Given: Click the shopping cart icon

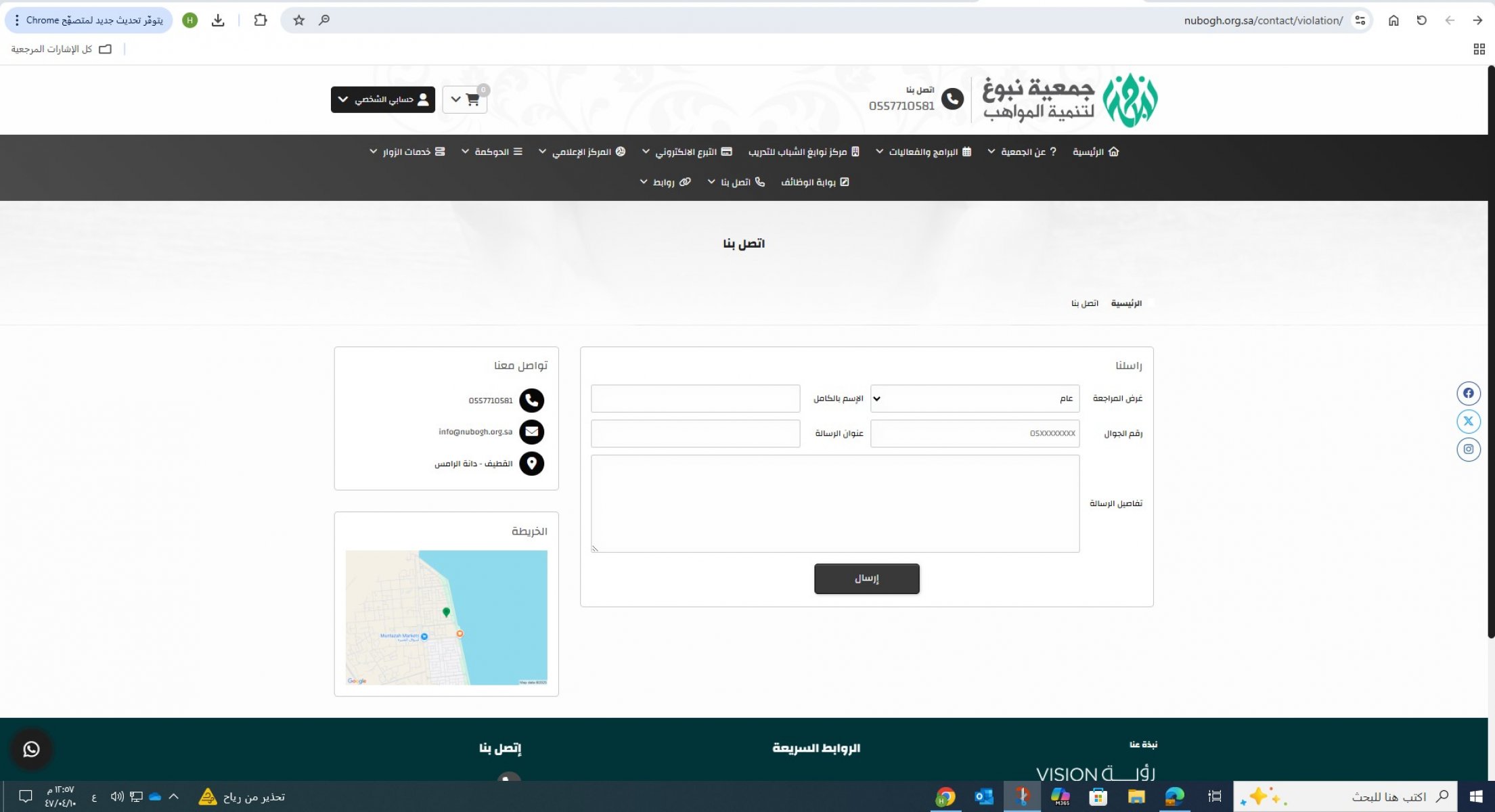Looking at the screenshot, I should (472, 99).
